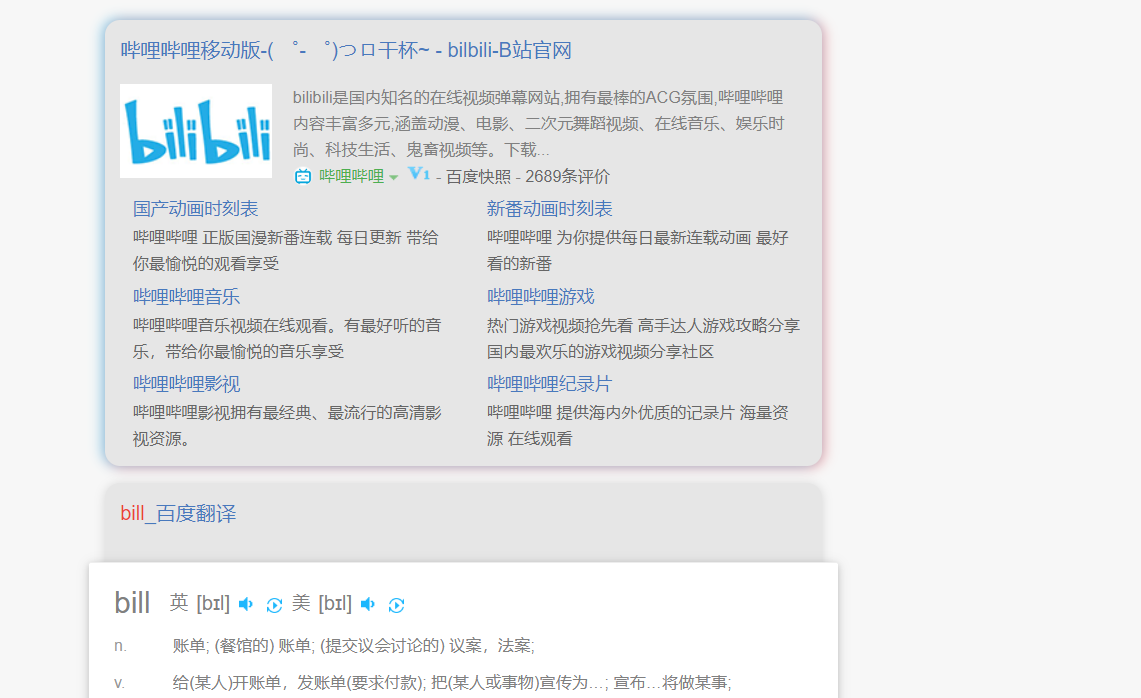Play the American pronunciation speaker icon
This screenshot has height=698, width=1141.
[x=368, y=604]
